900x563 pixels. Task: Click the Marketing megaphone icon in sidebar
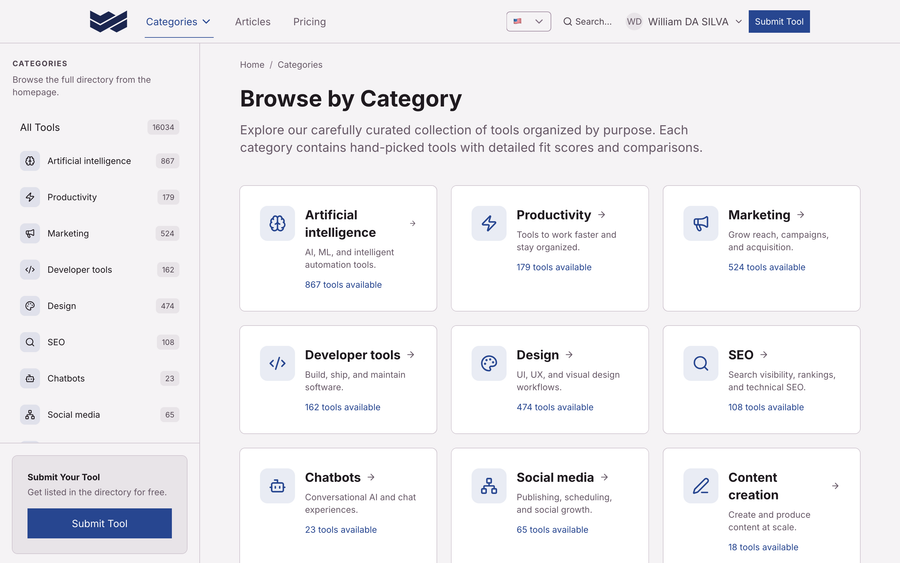(x=30, y=233)
